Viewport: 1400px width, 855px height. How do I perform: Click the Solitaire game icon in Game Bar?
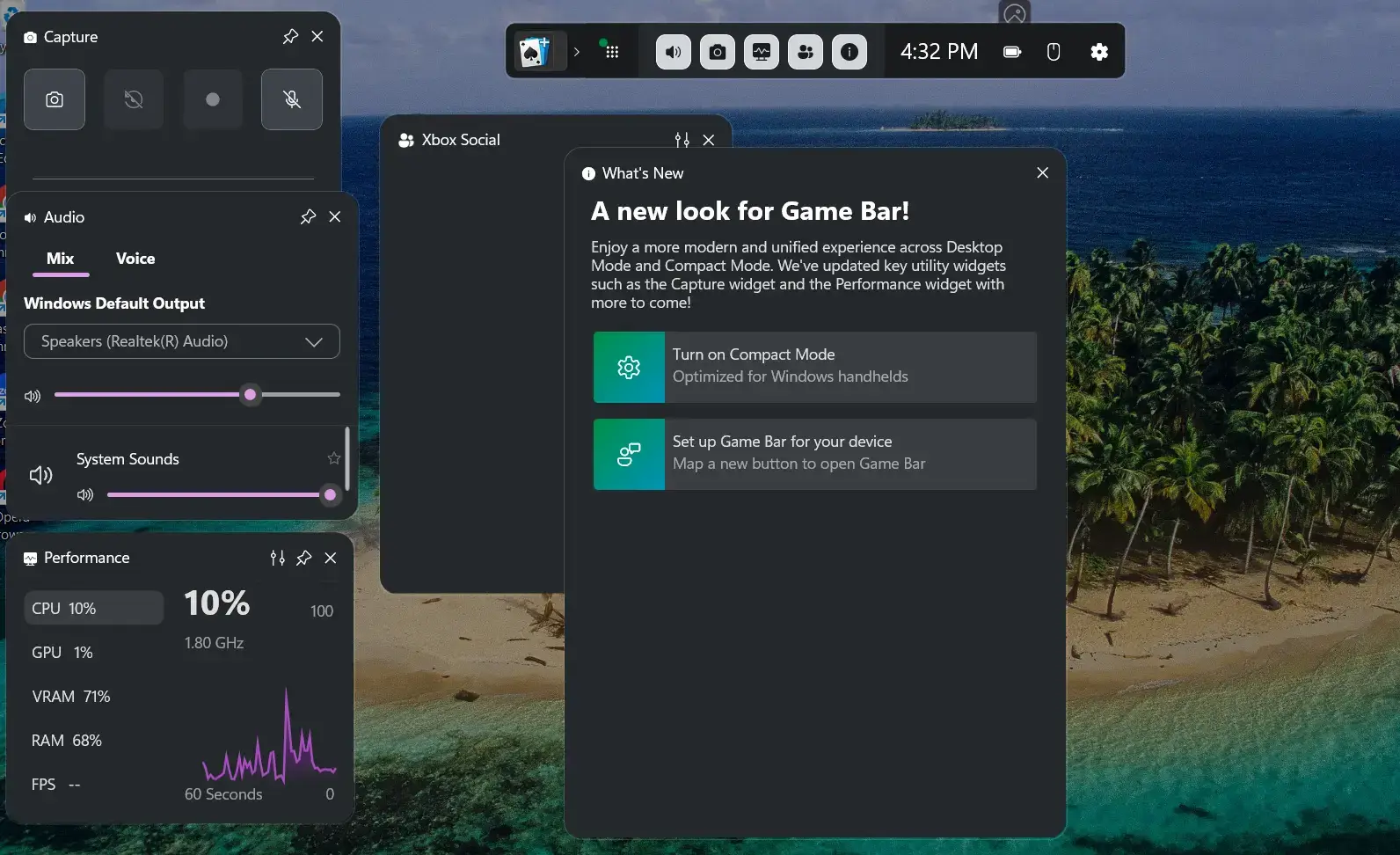pos(536,52)
